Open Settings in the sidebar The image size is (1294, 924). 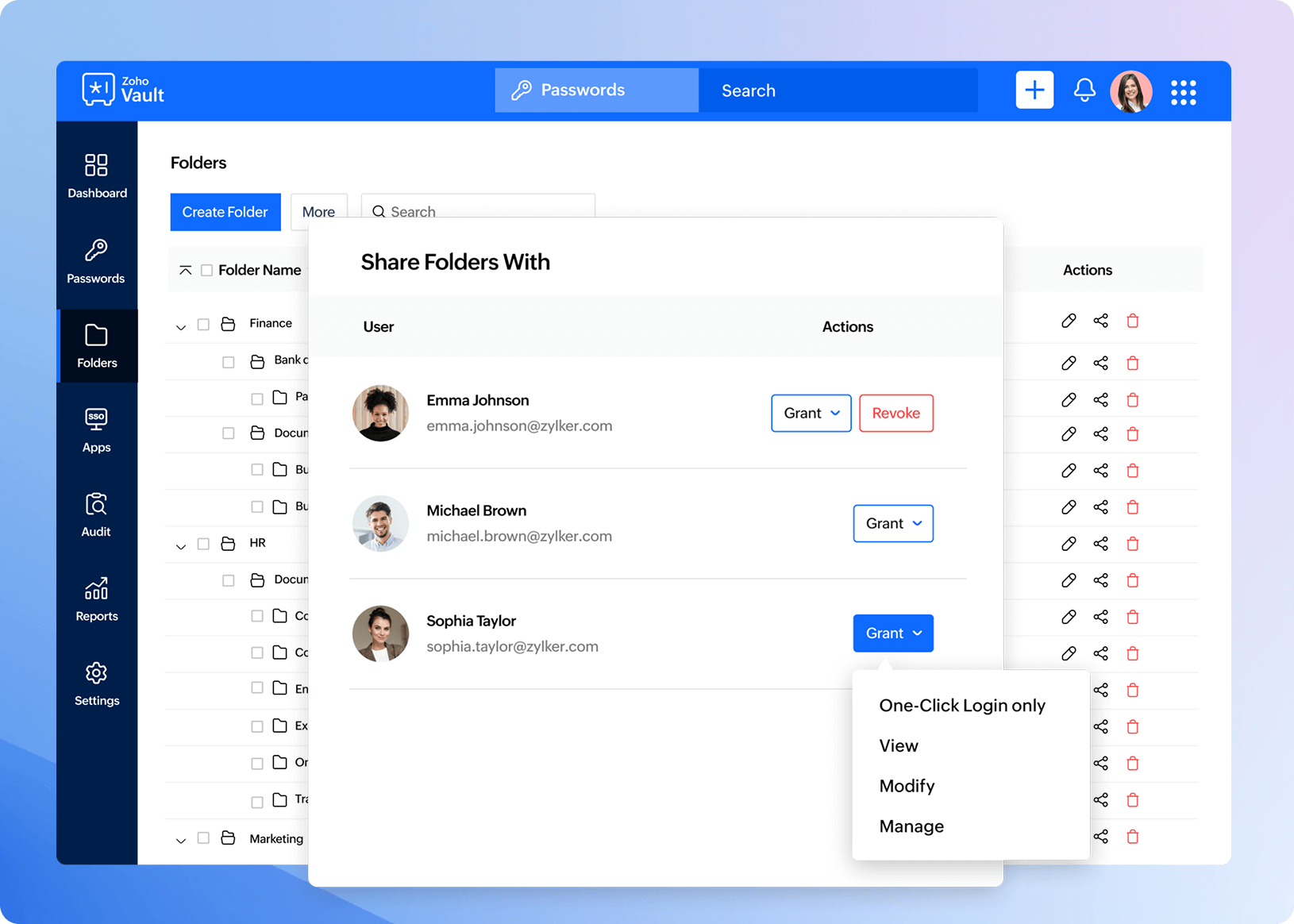(x=96, y=684)
